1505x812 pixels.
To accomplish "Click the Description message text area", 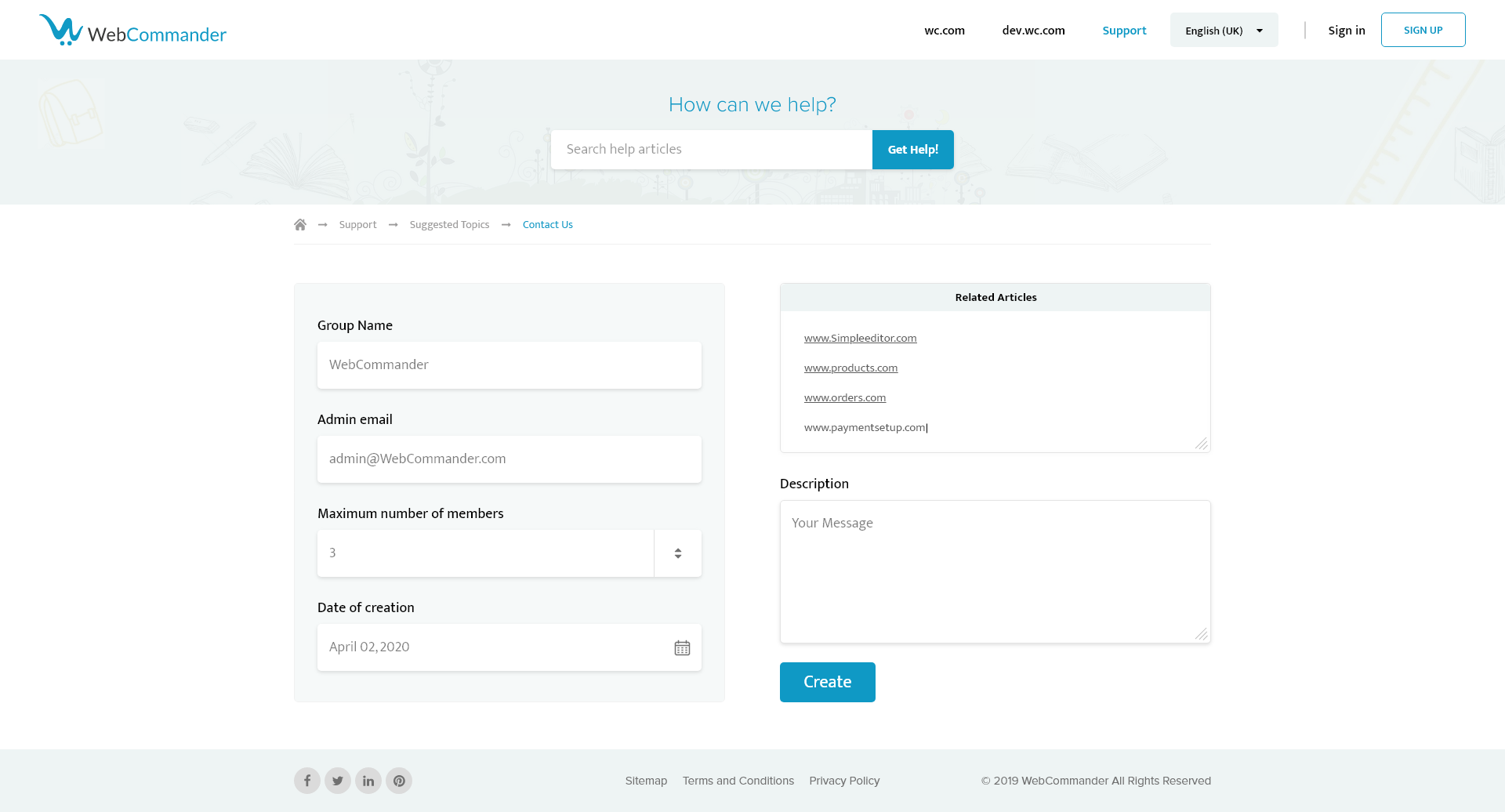I will (x=995, y=572).
